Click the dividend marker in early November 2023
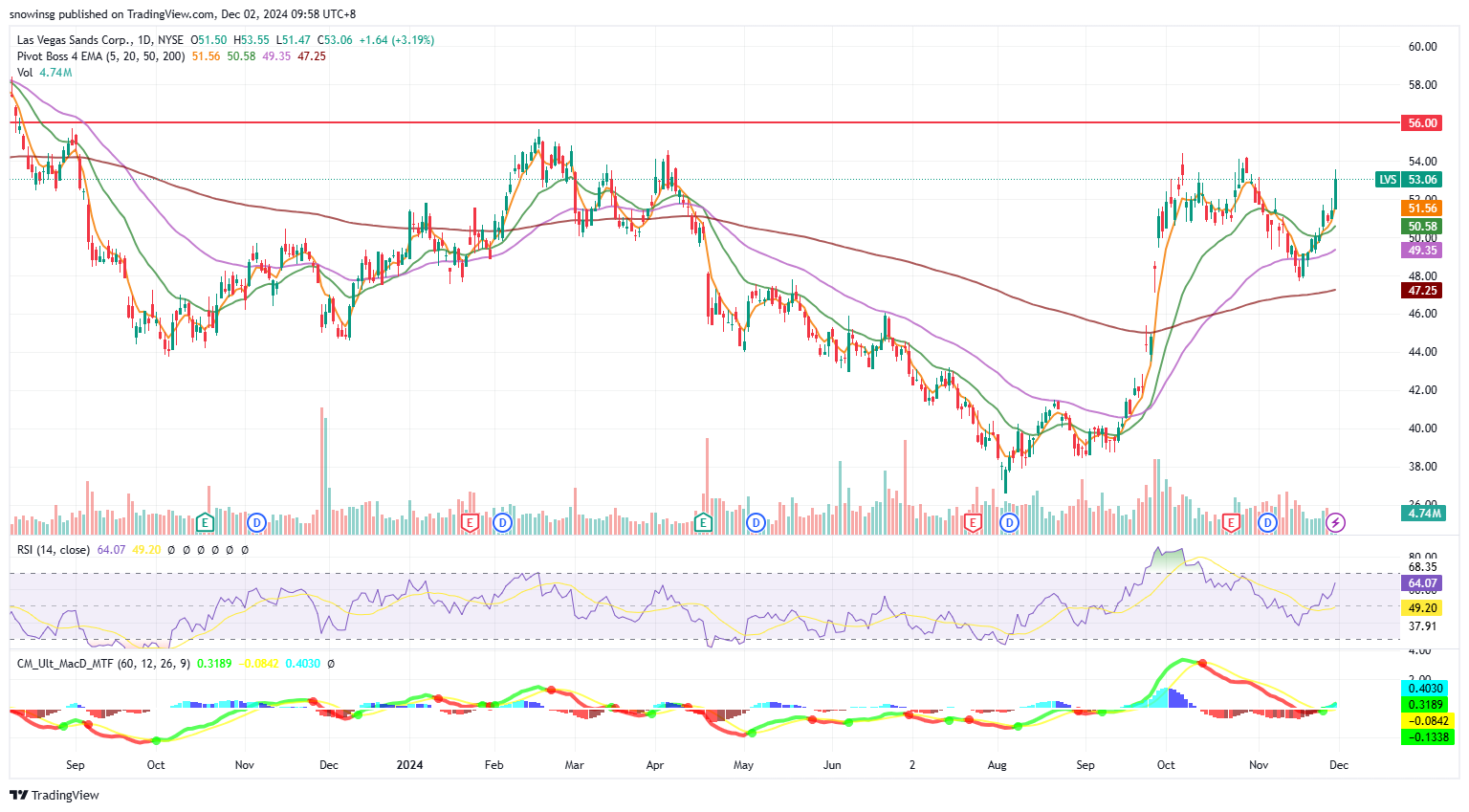 [256, 522]
